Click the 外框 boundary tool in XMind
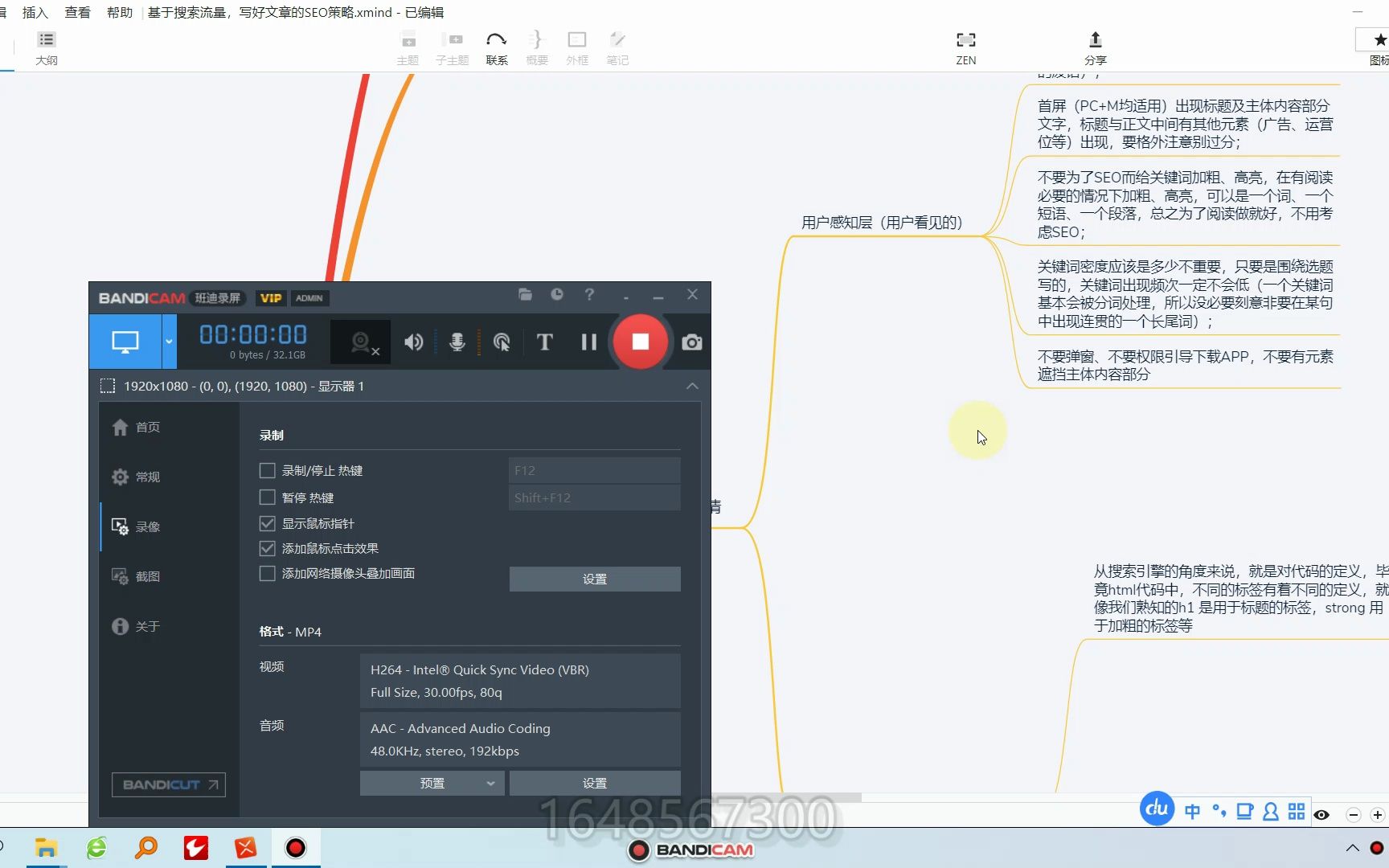The image size is (1389, 868). [x=577, y=48]
